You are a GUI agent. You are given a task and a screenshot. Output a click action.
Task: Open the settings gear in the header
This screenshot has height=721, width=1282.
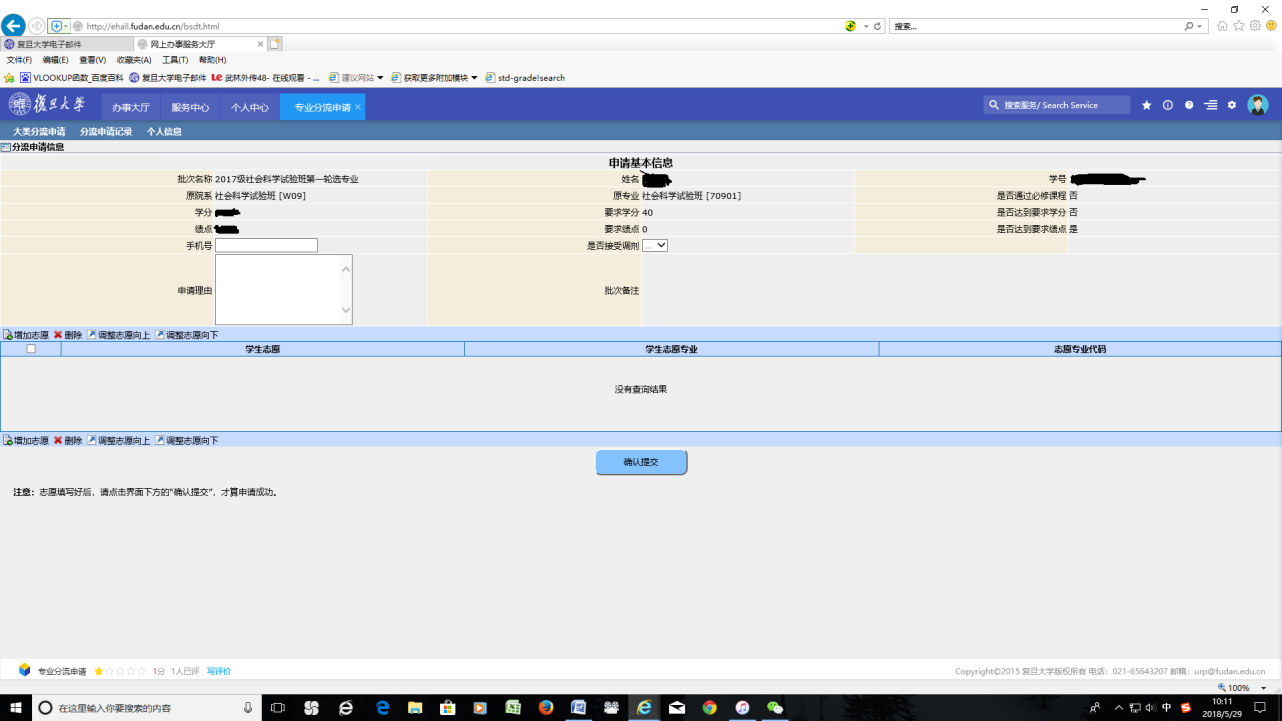1232,105
